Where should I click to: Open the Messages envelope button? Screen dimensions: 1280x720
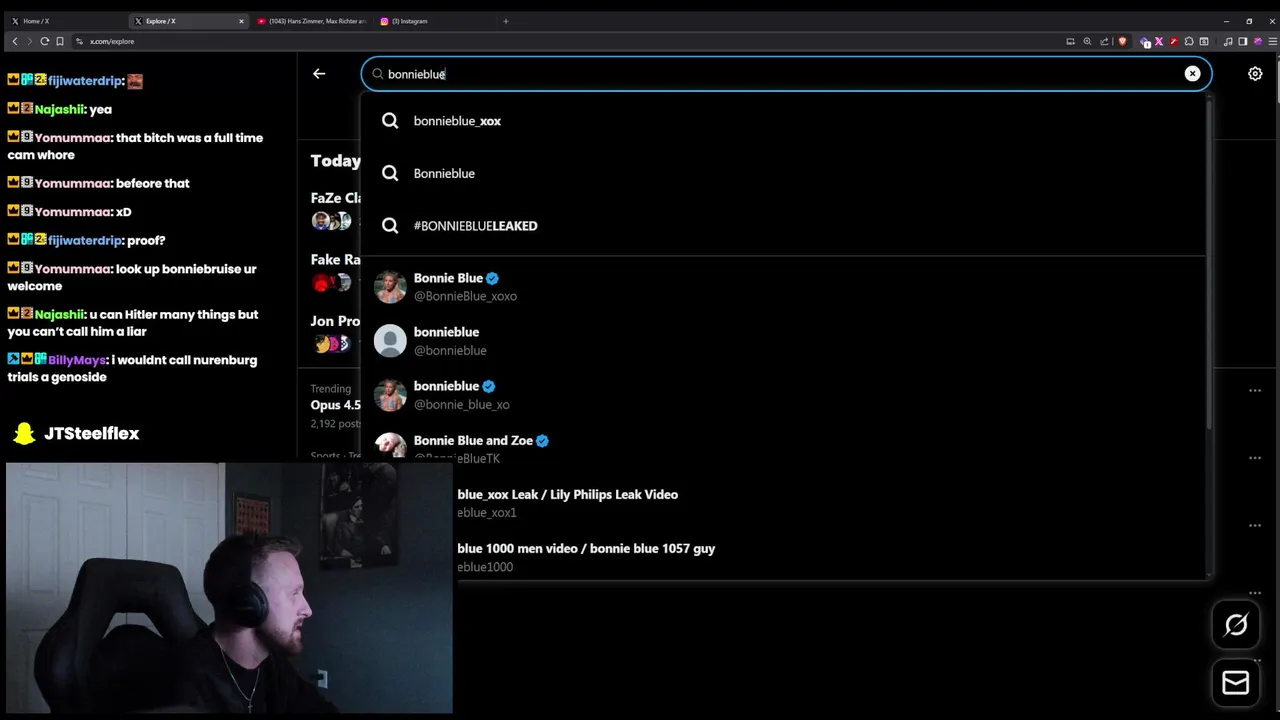(1236, 683)
